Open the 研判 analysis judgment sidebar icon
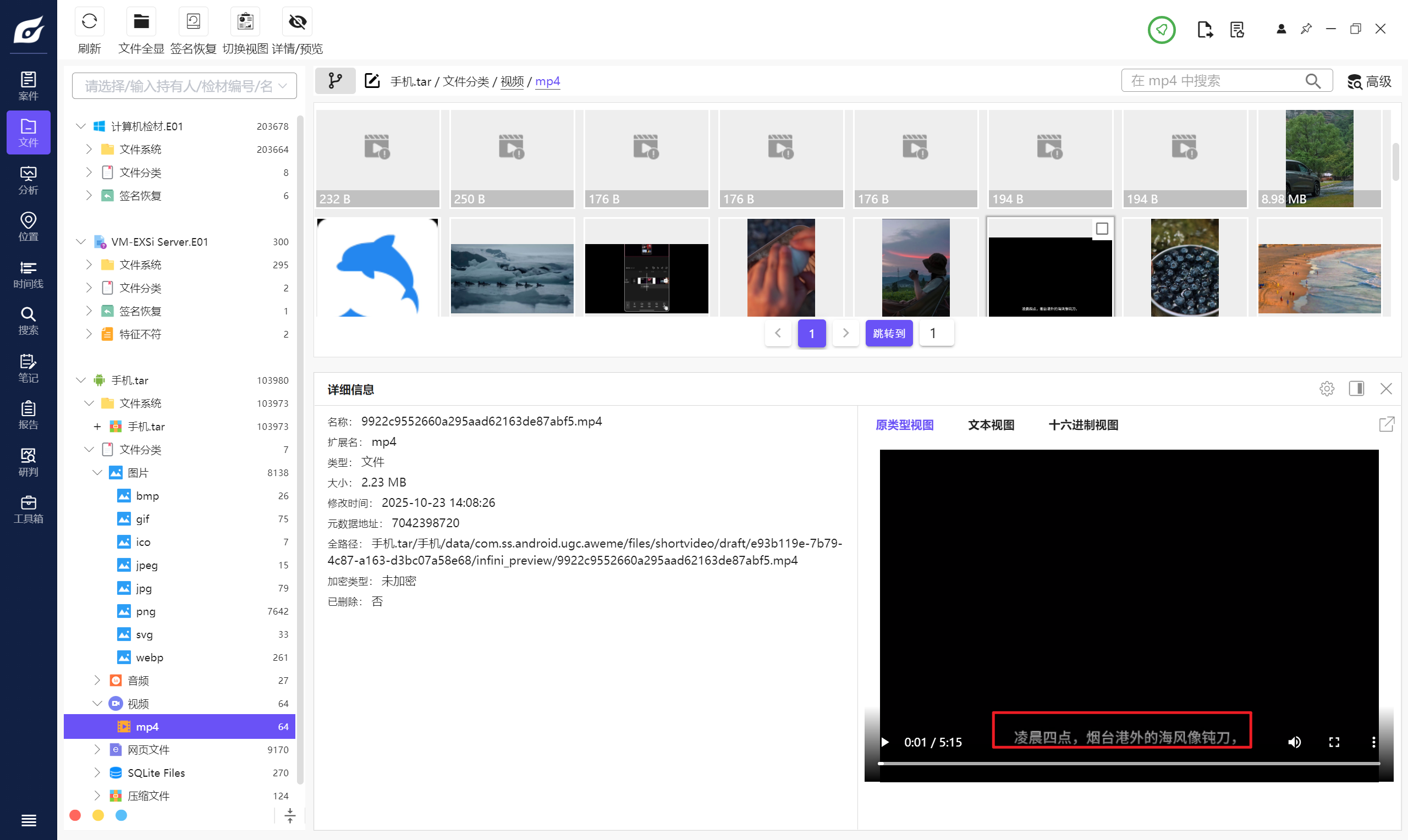 click(28, 462)
